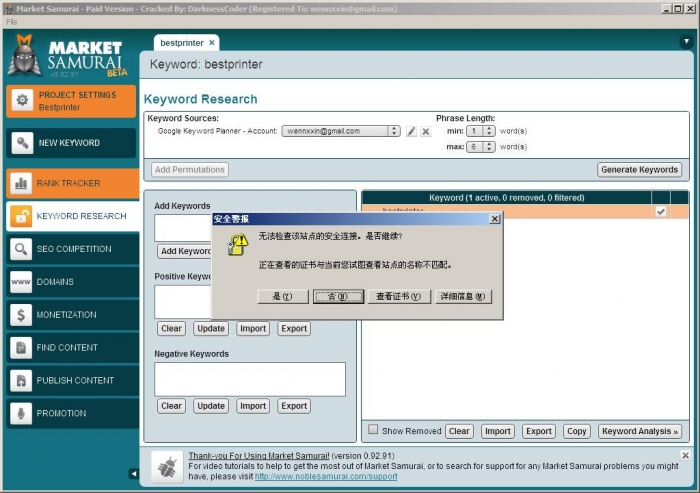Click the Market Samurai logo
This screenshot has width=700, height=493.
[x=68, y=57]
